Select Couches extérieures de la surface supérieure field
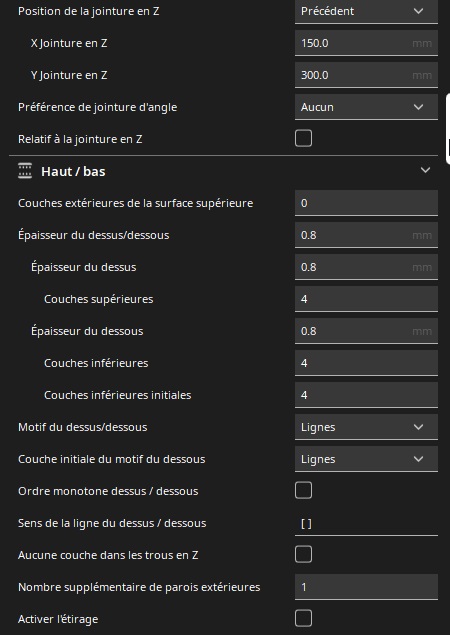The width and height of the screenshot is (450, 635). point(366,203)
